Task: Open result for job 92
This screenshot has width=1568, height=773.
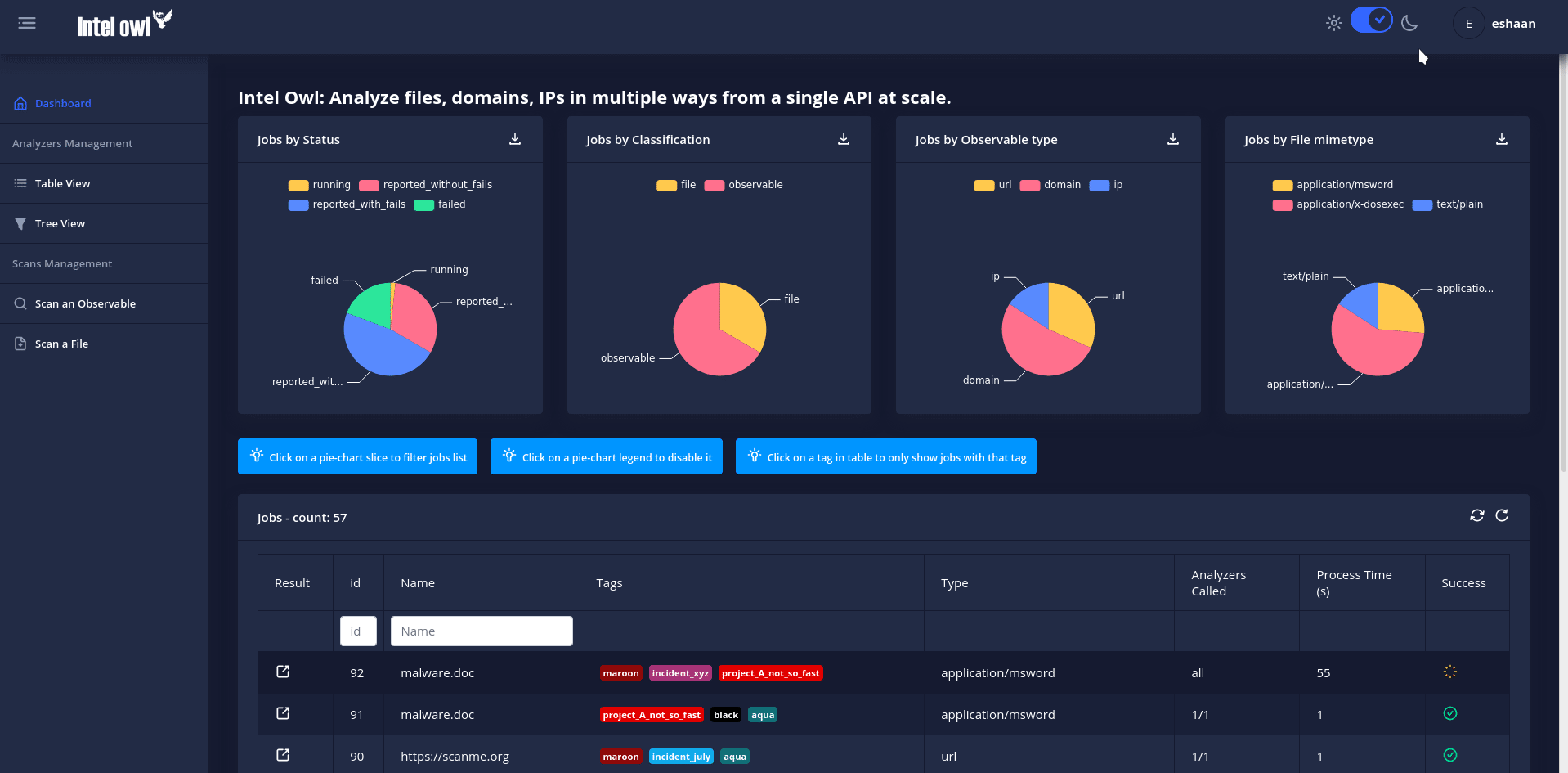Action: click(283, 672)
